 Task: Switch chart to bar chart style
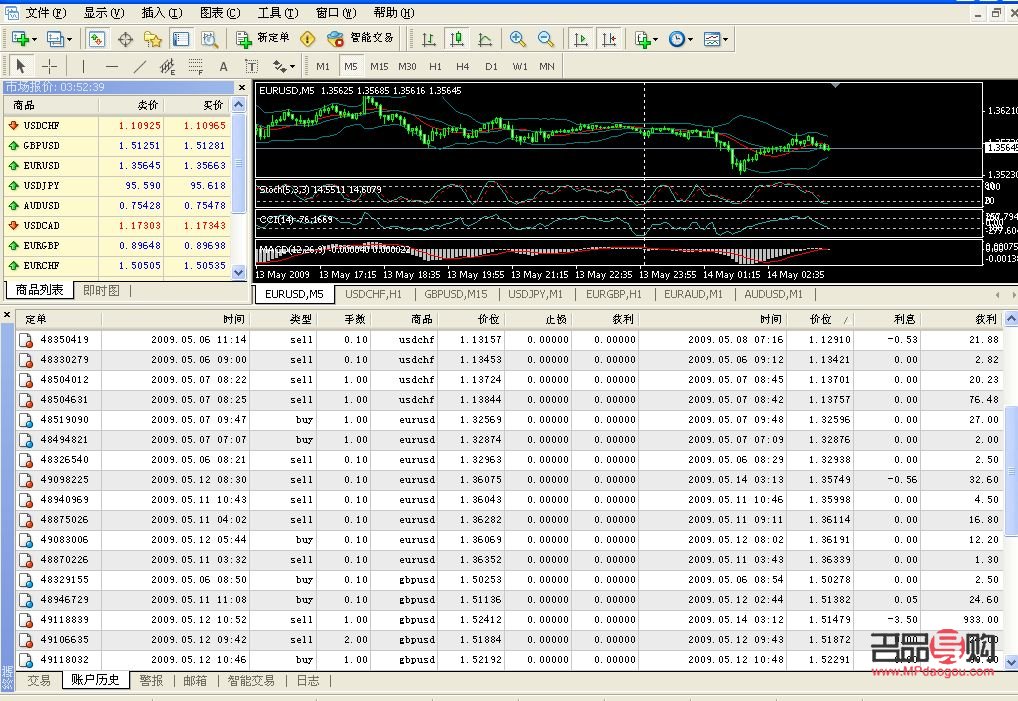click(428, 39)
